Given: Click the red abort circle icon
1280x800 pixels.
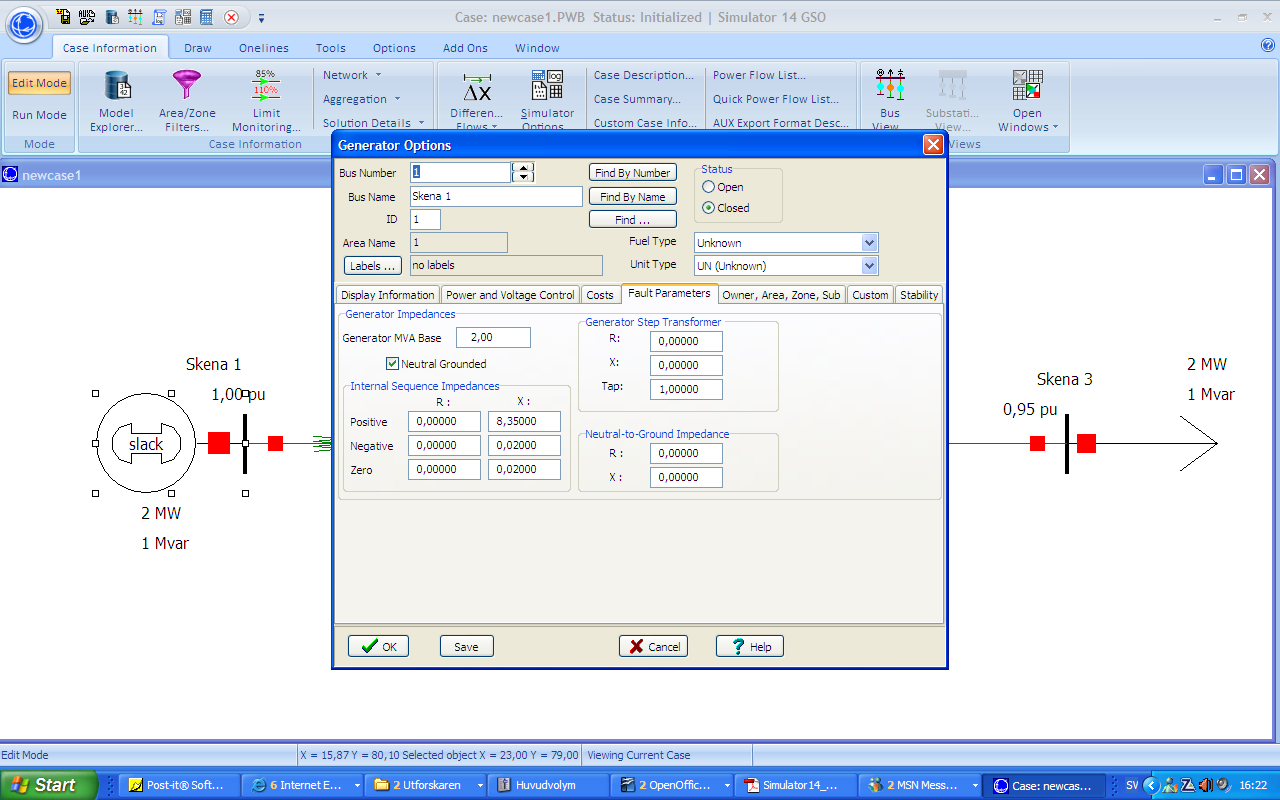Looking at the screenshot, I should [231, 17].
